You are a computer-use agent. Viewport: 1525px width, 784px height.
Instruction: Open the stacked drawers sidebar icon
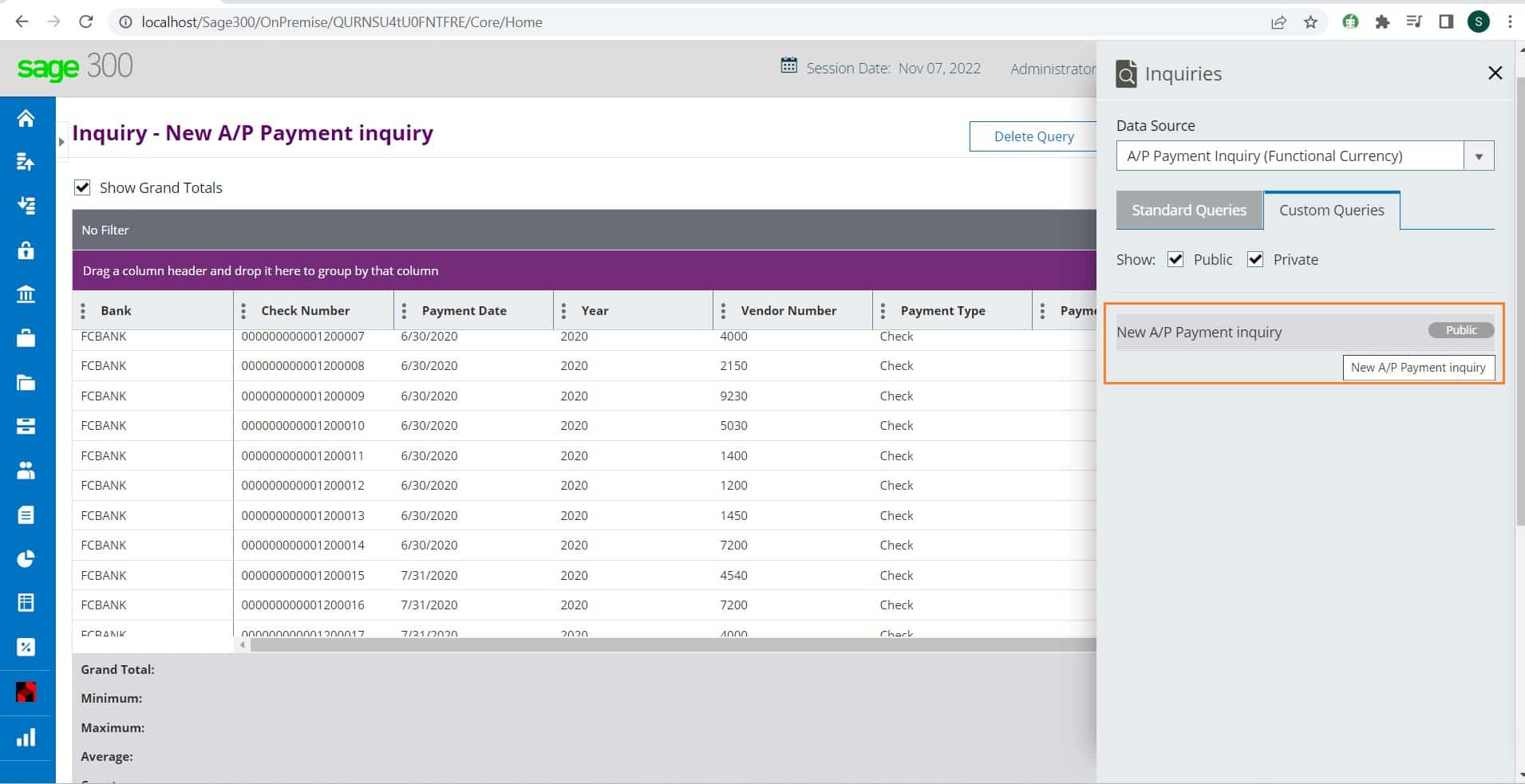tap(26, 426)
